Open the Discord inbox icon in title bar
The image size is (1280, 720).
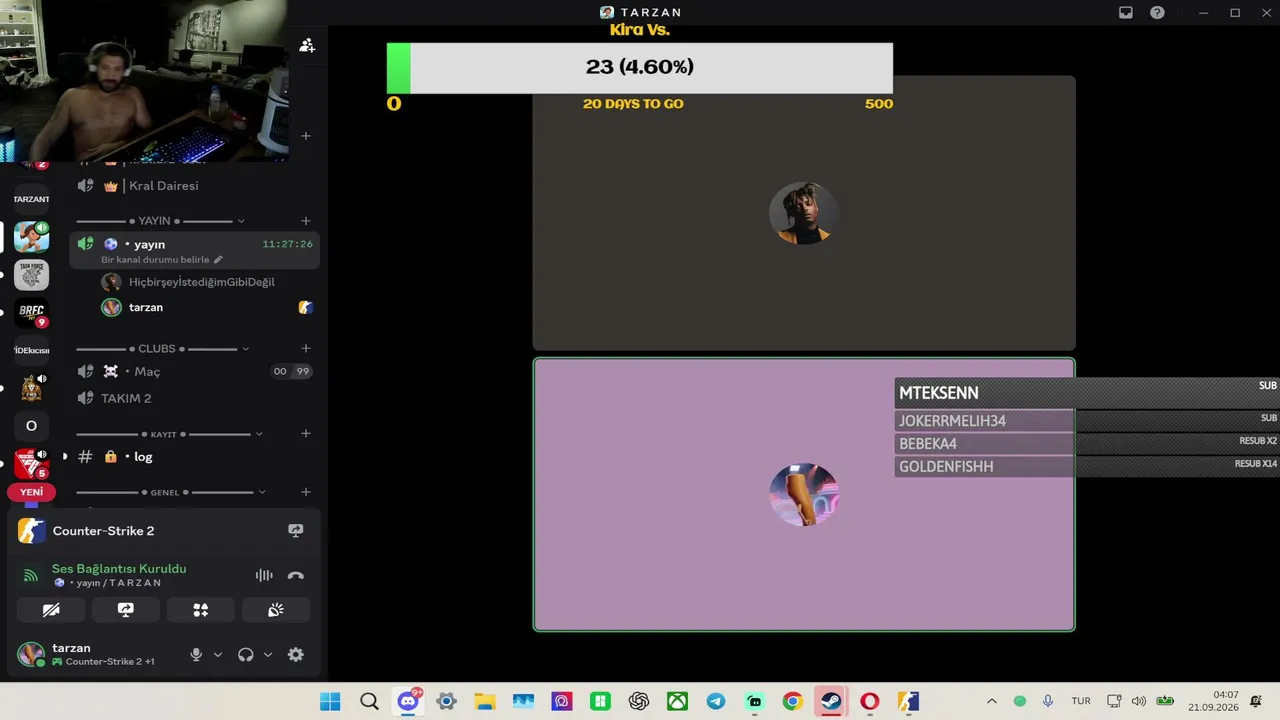(1126, 13)
